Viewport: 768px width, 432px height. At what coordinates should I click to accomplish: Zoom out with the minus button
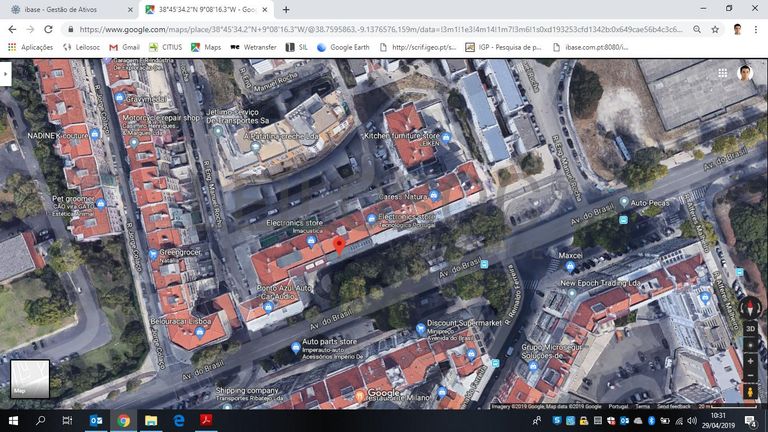click(x=750, y=376)
